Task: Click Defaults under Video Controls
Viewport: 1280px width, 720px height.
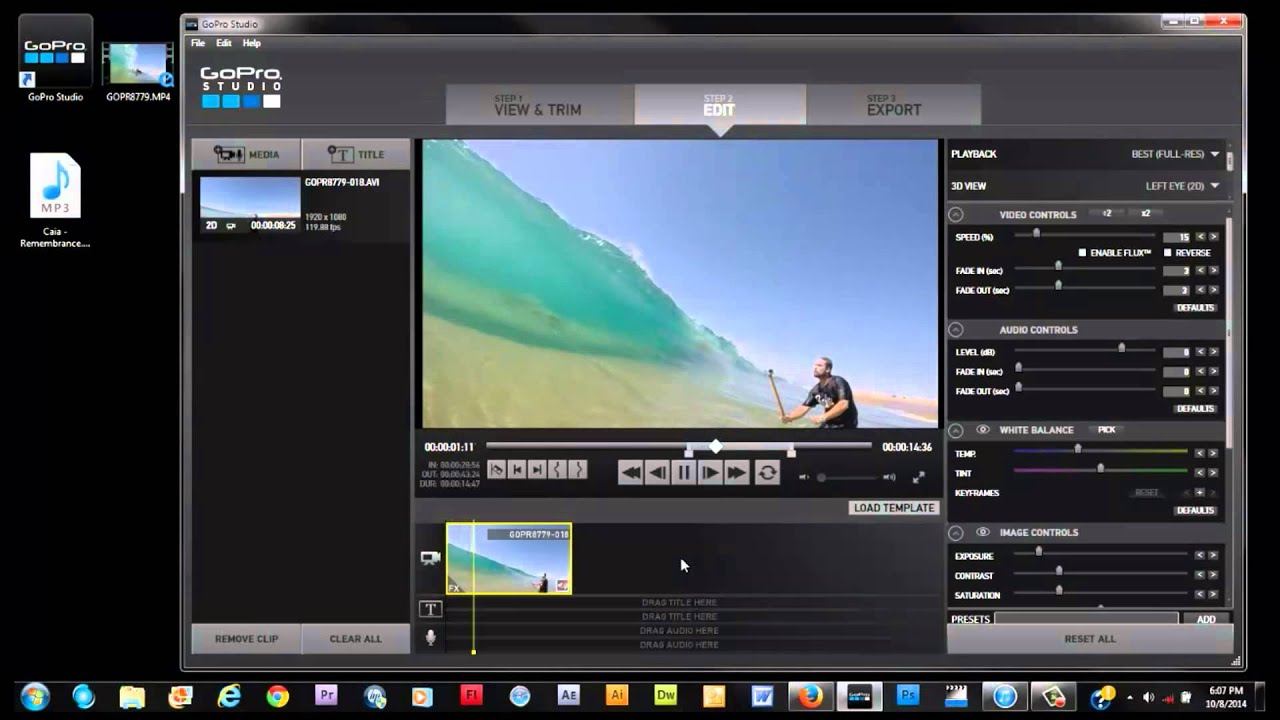Action: (1195, 308)
